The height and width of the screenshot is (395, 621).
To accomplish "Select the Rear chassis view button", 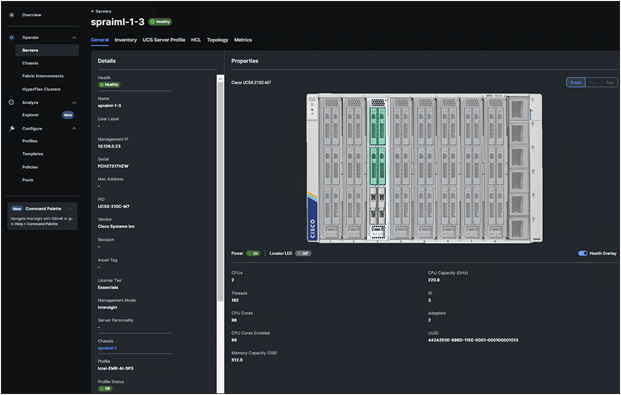I will (593, 82).
